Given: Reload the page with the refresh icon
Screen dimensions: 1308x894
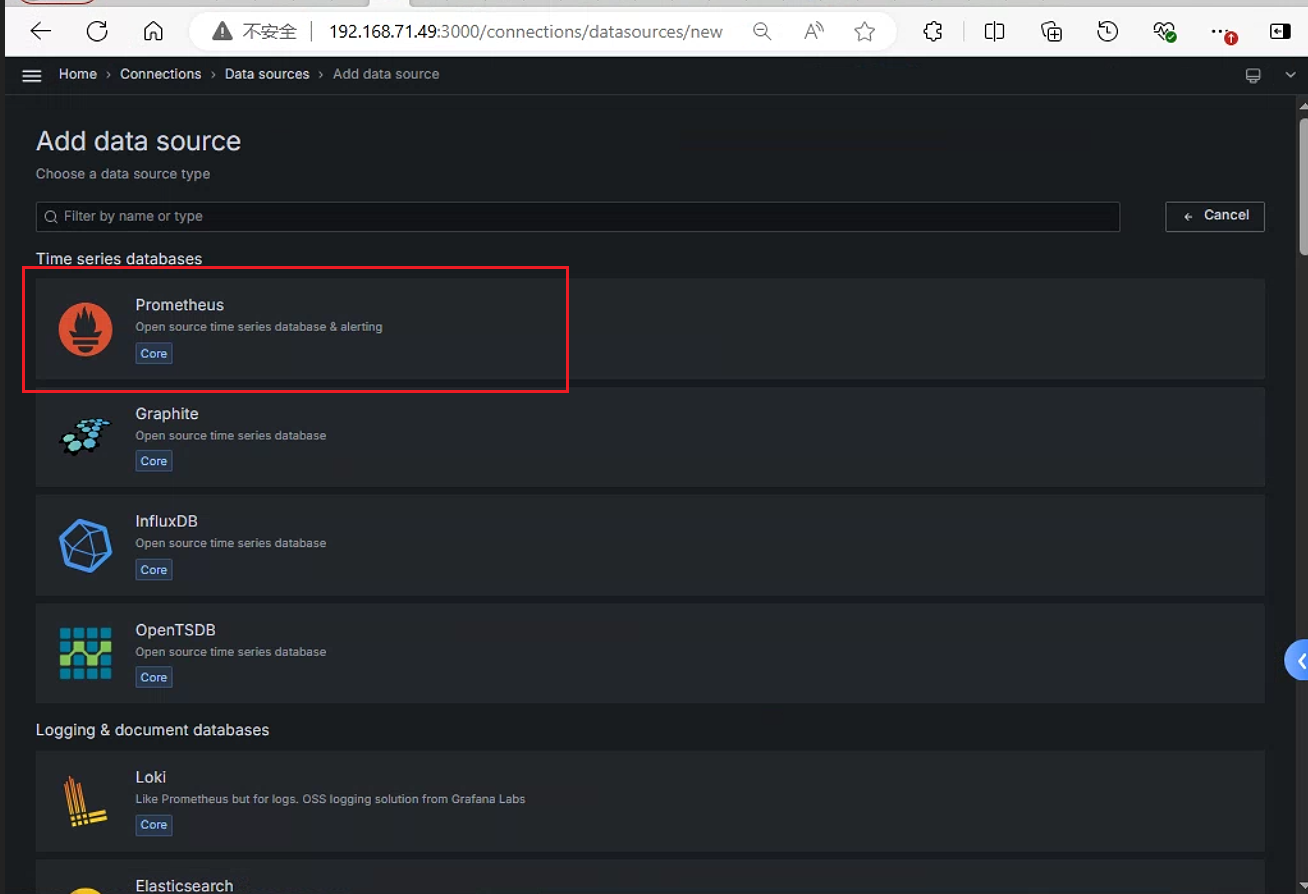Looking at the screenshot, I should click(x=97, y=31).
